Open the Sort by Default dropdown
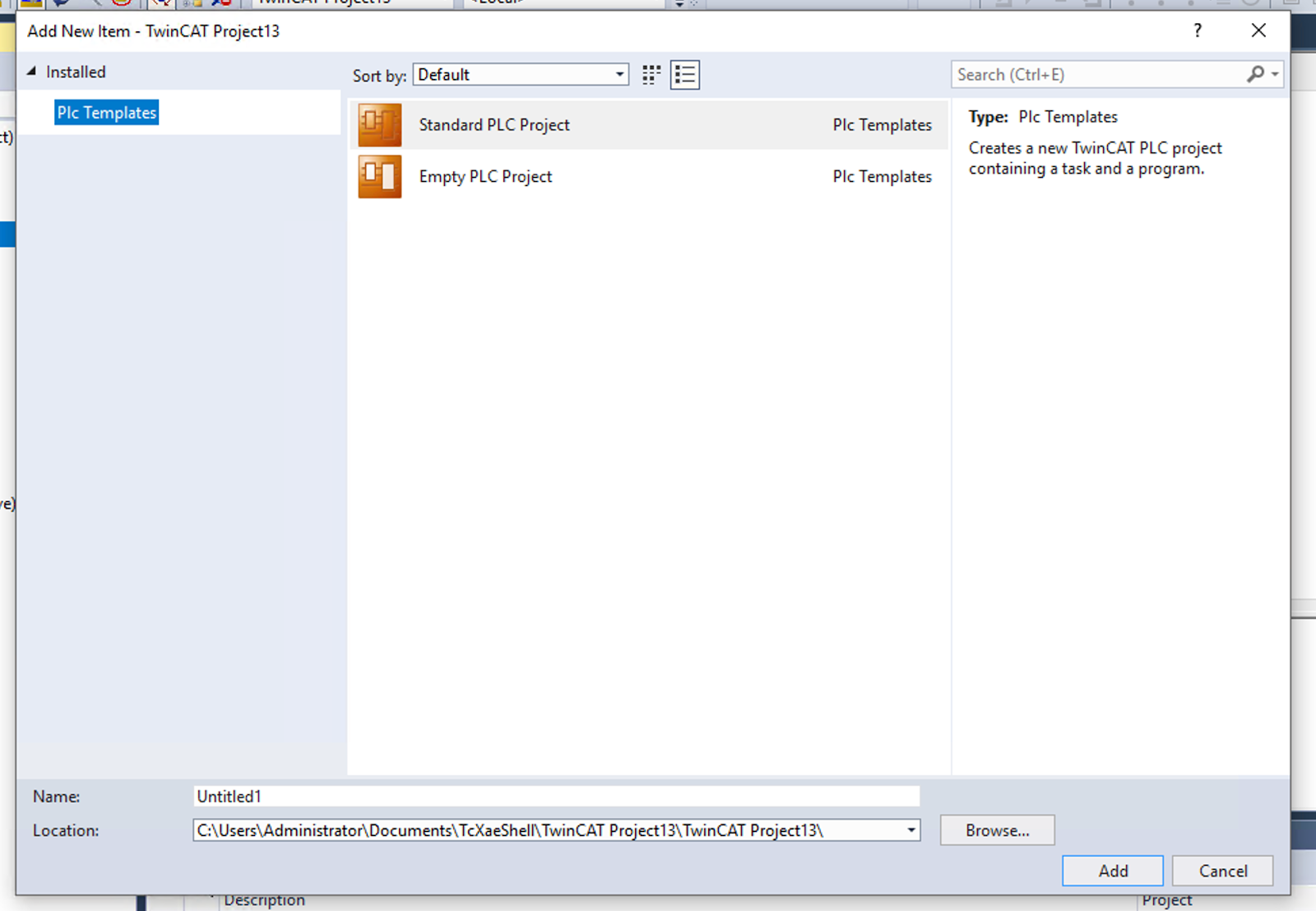The height and width of the screenshot is (911, 1316). 521,75
